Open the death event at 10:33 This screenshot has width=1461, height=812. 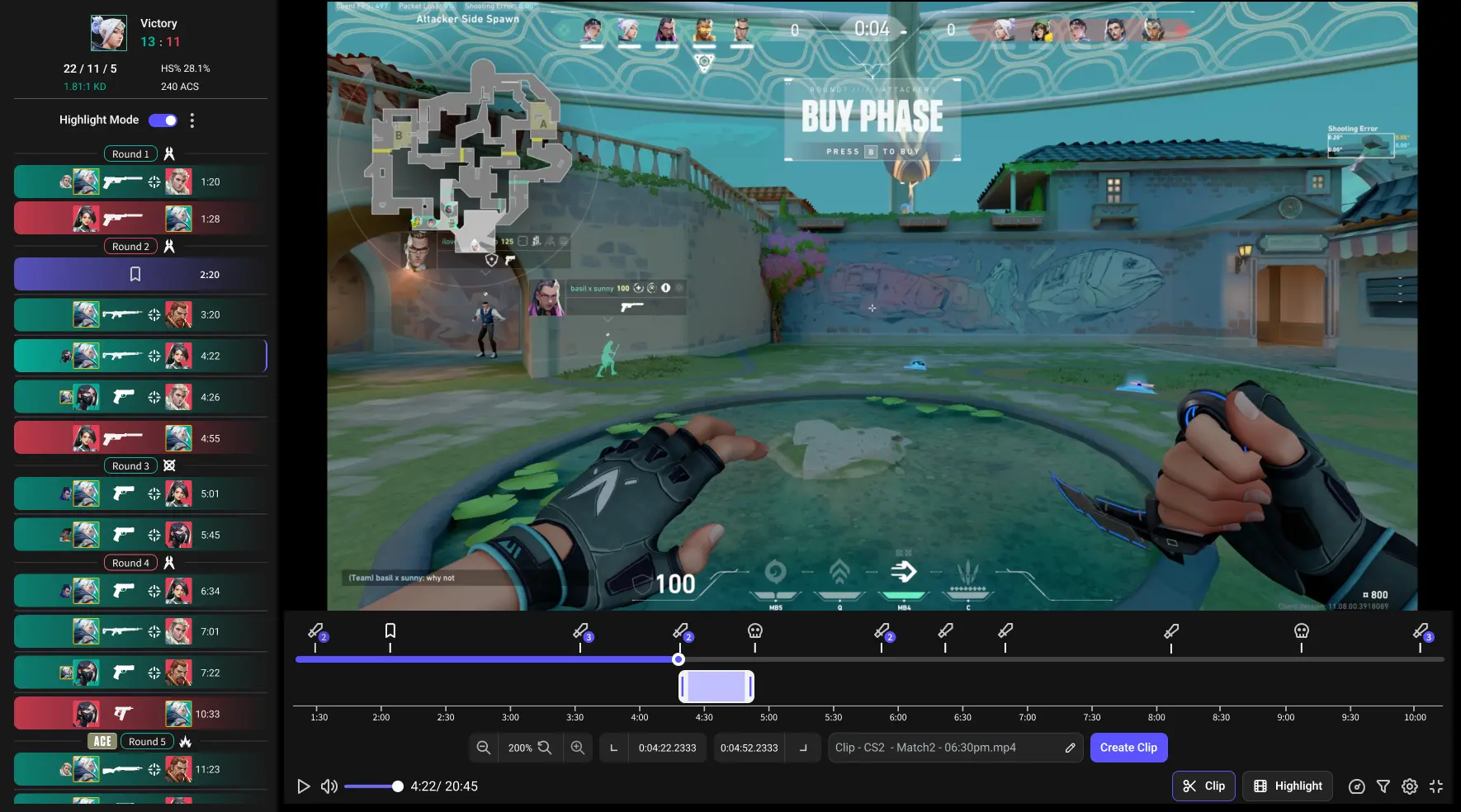pos(140,714)
